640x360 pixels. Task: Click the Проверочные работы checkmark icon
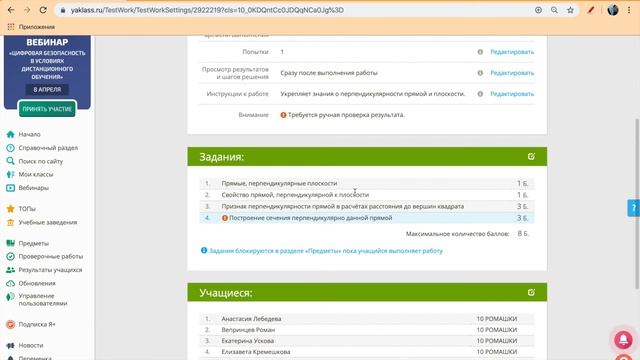11,256
